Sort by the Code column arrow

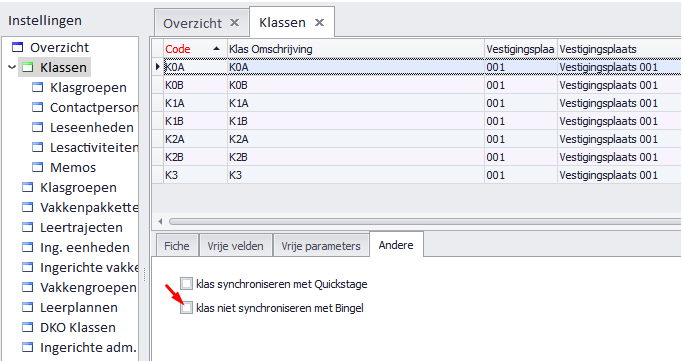[216, 49]
